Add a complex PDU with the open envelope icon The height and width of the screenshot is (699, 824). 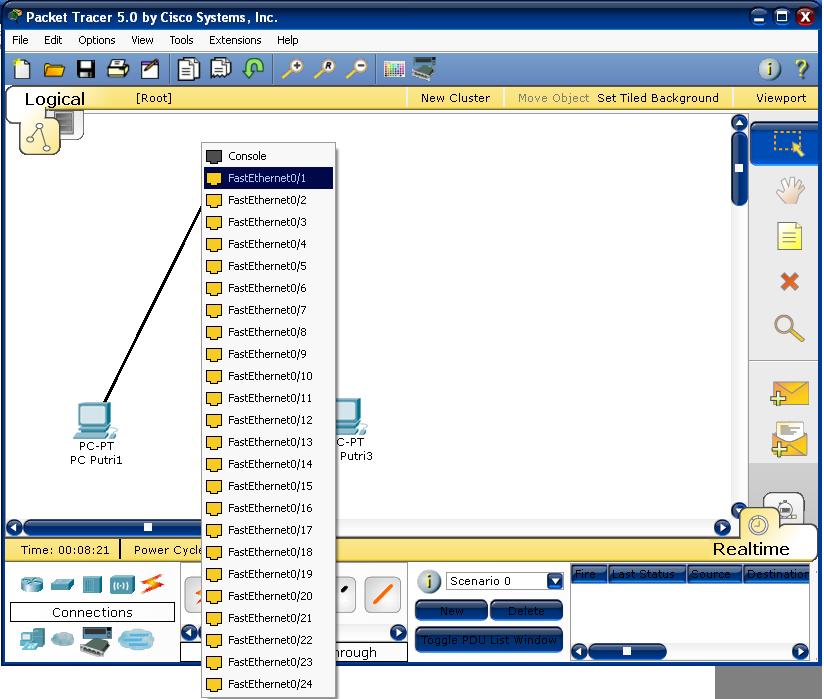(789, 439)
